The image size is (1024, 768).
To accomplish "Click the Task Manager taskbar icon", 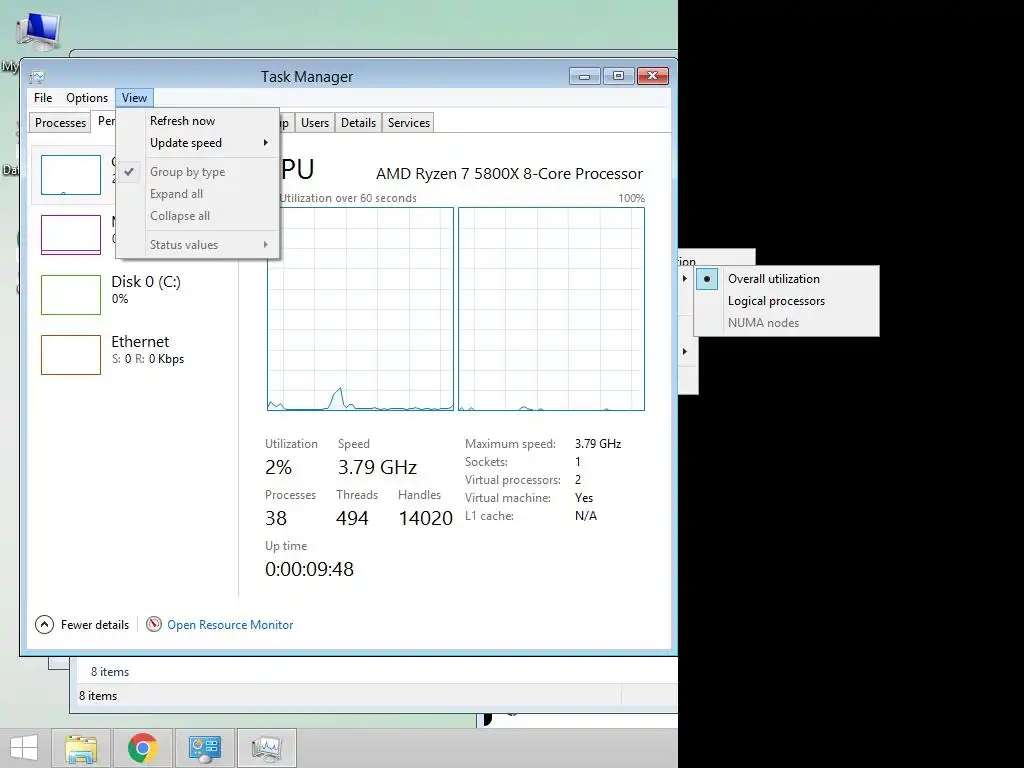I will (x=266, y=748).
